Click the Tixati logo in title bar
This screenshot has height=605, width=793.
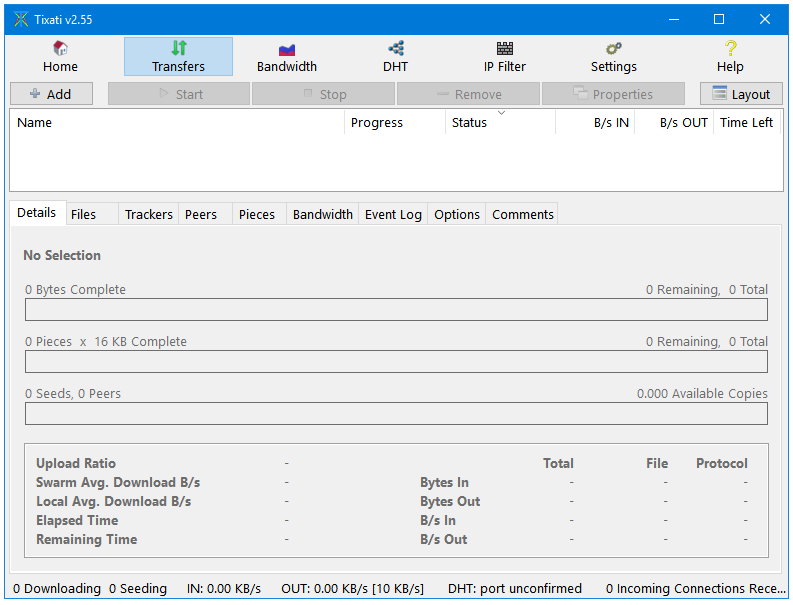point(21,20)
